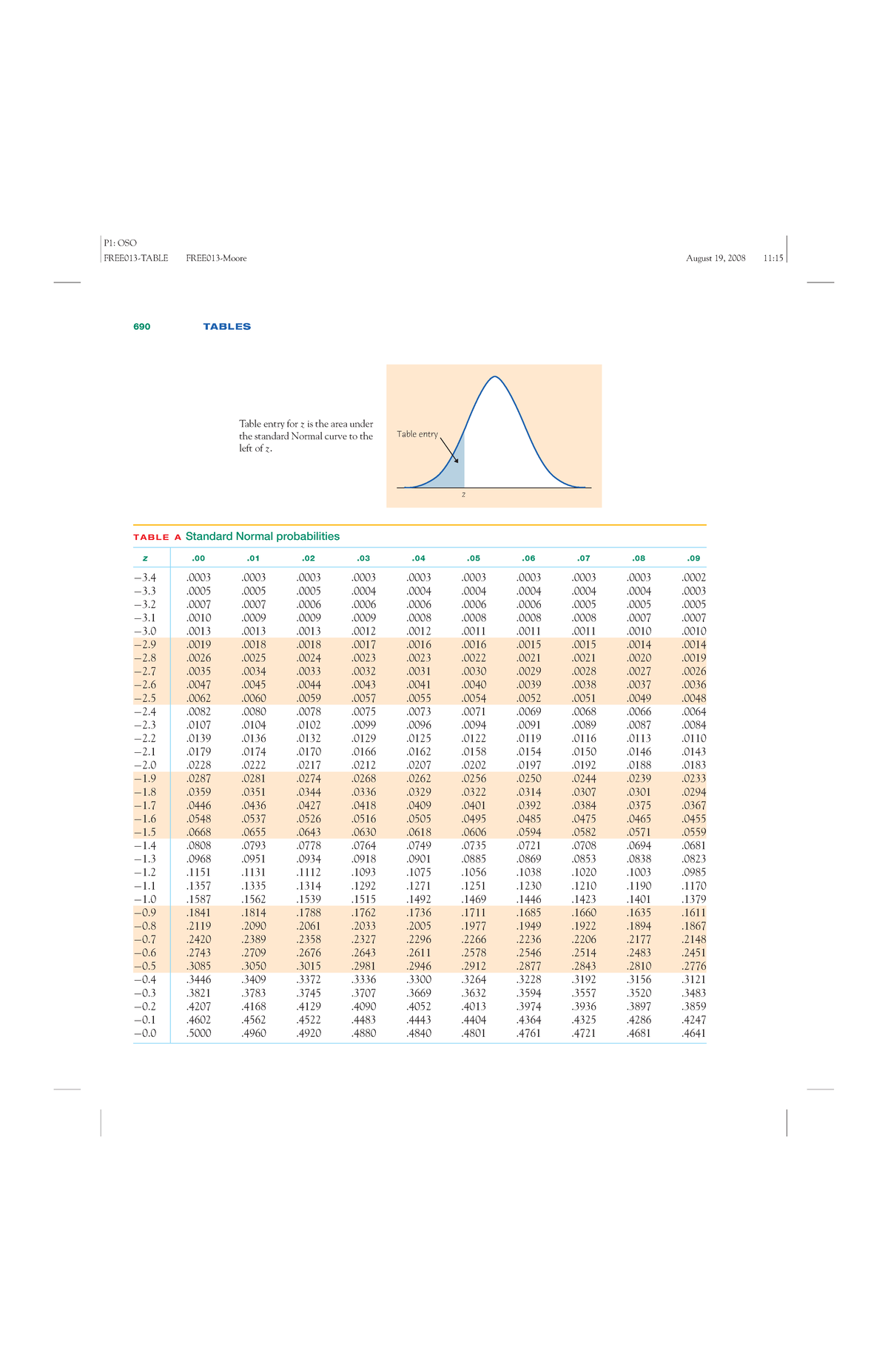Click the cell value '.0668'
Screen dimensions: 888x1372
[198, 832]
